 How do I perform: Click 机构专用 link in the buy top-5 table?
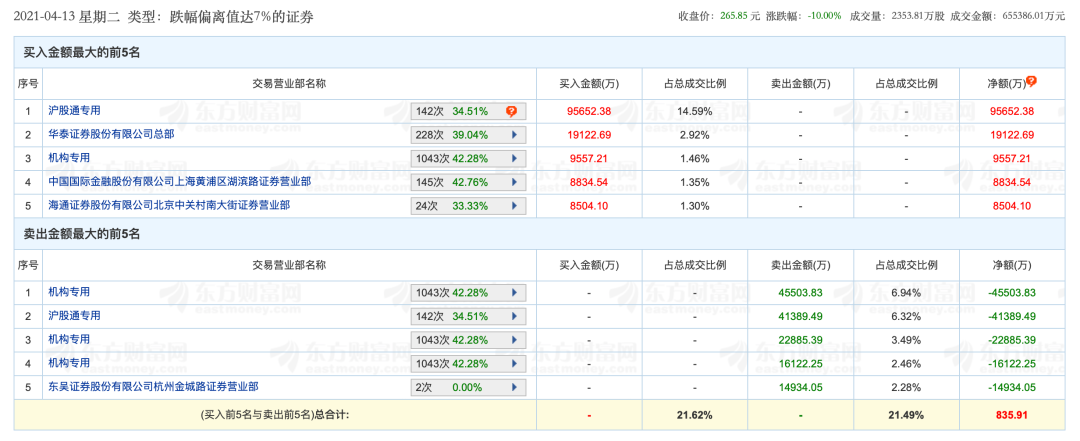tap(69, 157)
